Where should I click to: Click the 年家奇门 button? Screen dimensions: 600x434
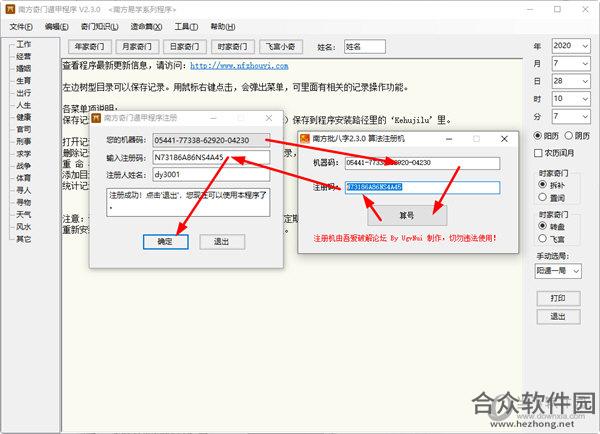[x=90, y=47]
